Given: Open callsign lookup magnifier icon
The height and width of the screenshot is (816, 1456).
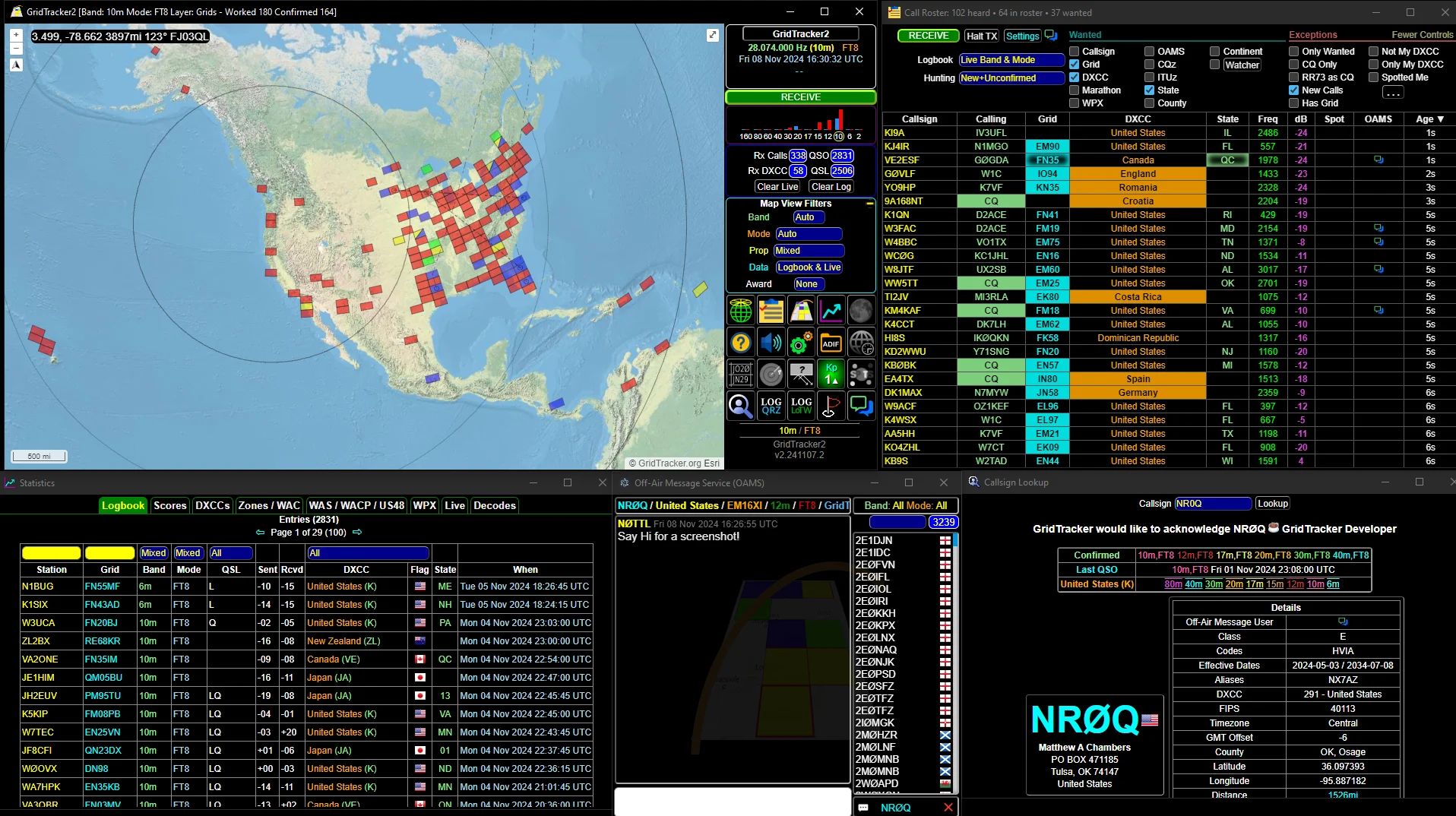Looking at the screenshot, I should point(740,406).
